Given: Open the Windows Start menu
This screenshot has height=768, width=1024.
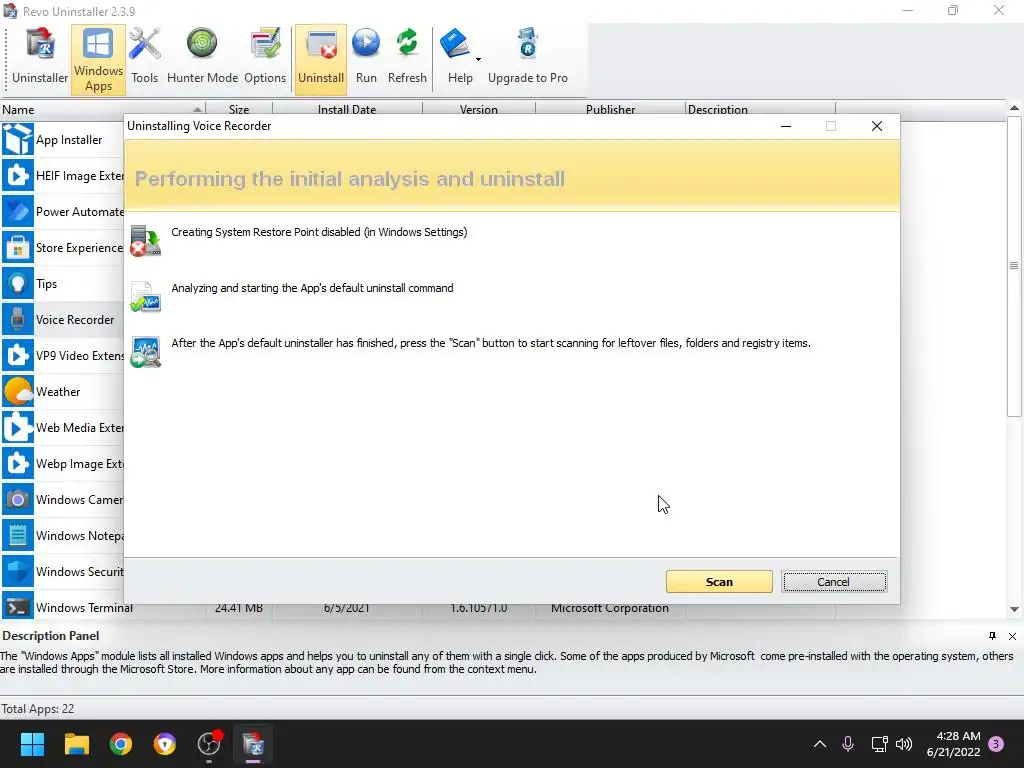Looking at the screenshot, I should [x=32, y=744].
